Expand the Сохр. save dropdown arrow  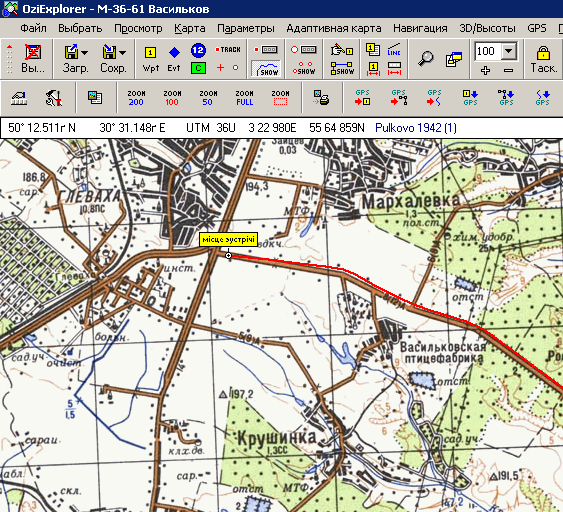coord(122,53)
